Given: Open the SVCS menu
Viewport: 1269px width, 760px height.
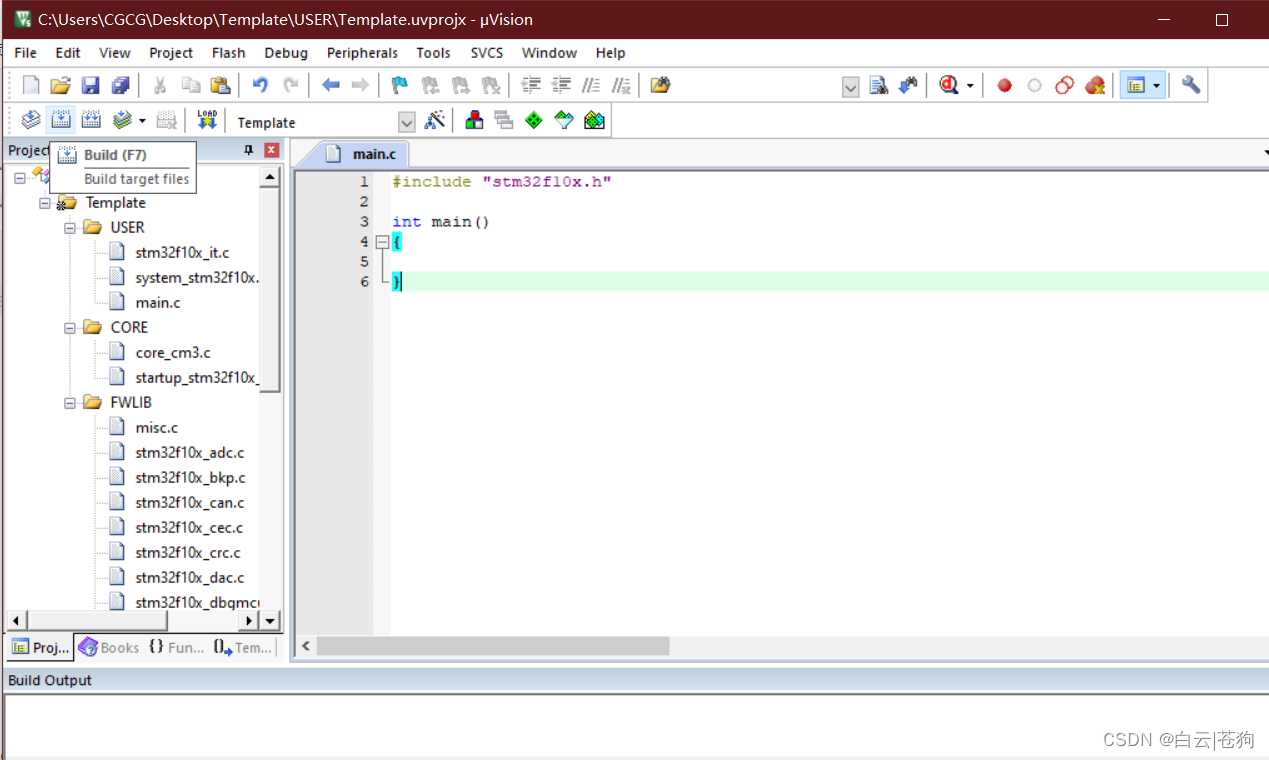Looking at the screenshot, I should [x=487, y=53].
